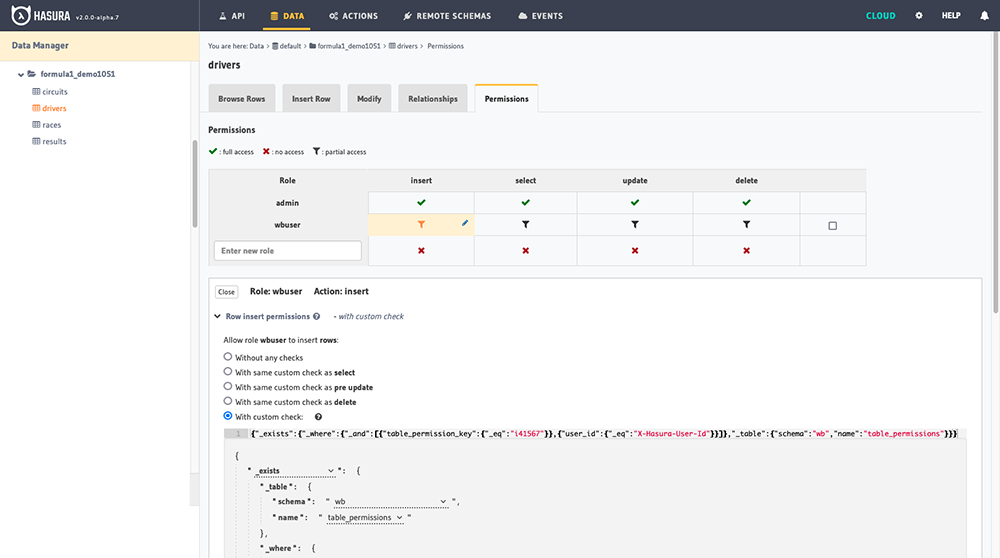The image size is (1000, 558).
Task: Click the wbuser role cell
Action: tap(288, 224)
